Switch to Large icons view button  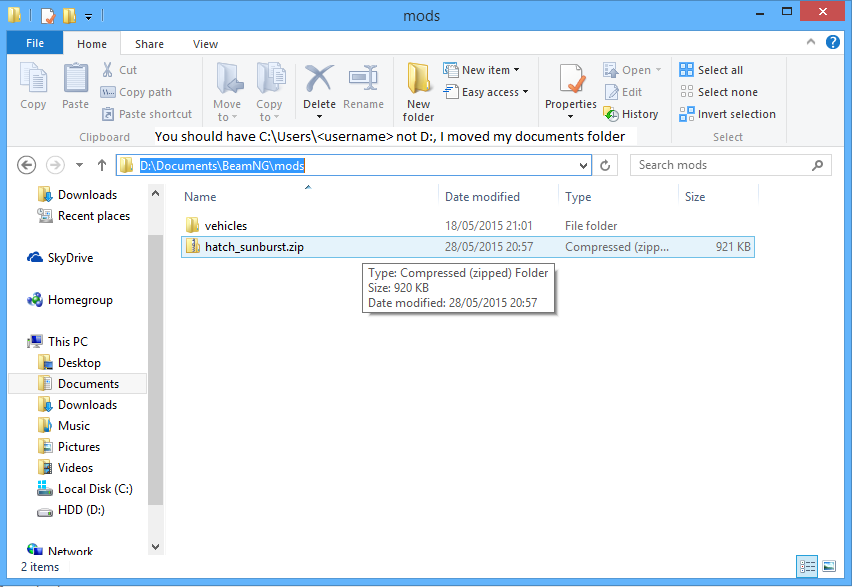pos(829,567)
